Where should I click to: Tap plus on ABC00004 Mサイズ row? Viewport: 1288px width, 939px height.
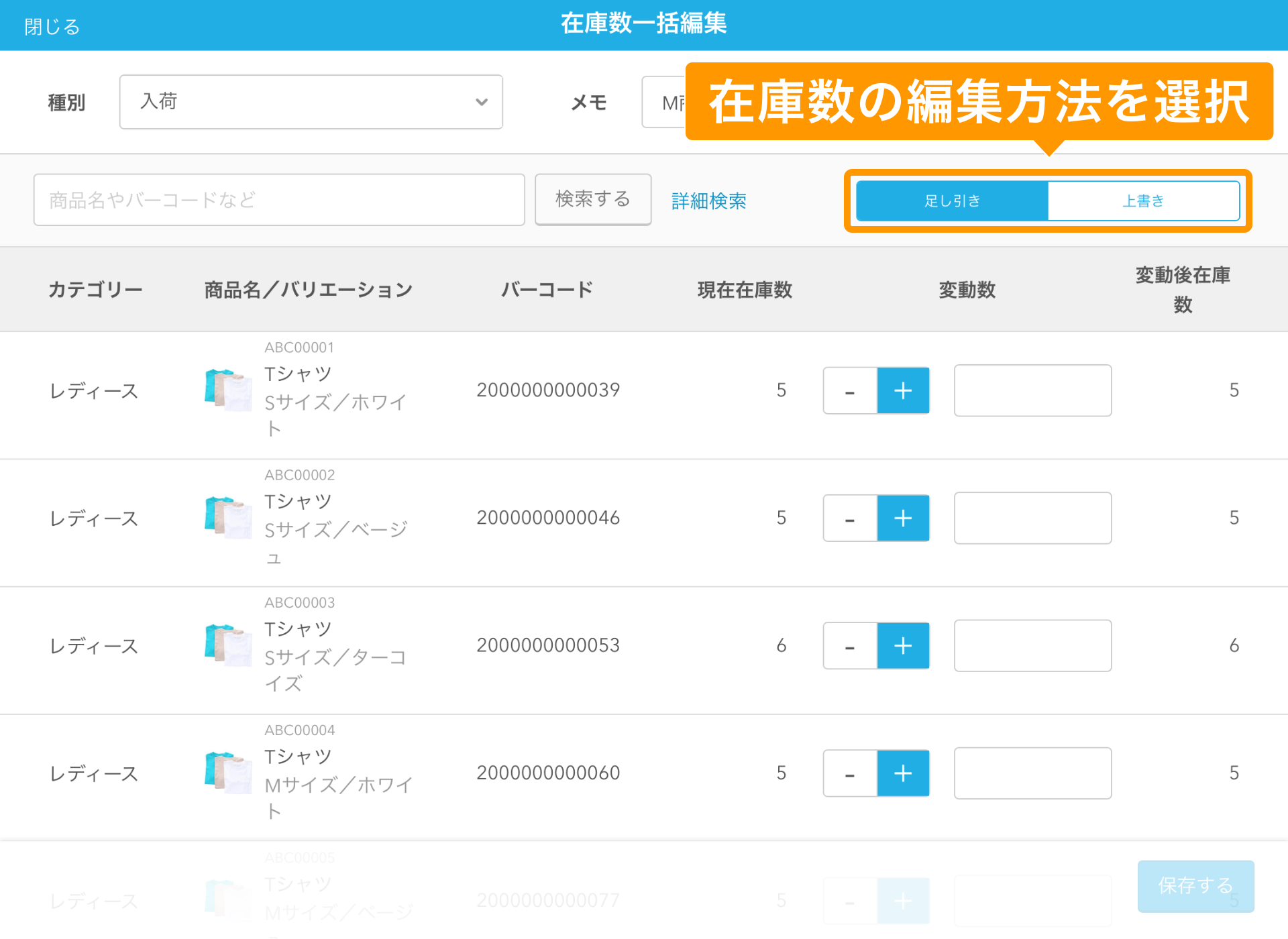click(x=903, y=773)
